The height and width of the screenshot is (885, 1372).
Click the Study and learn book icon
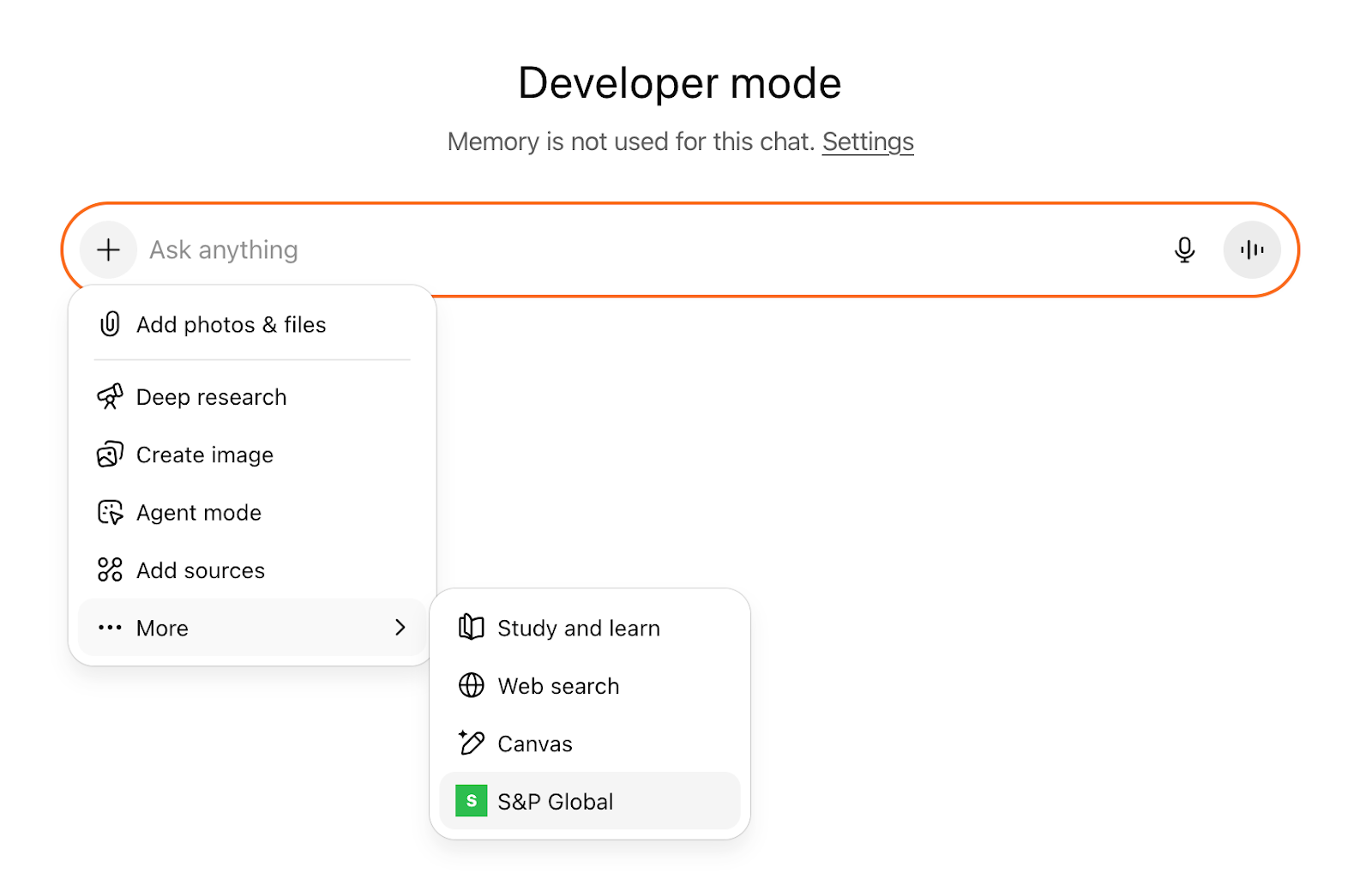[x=471, y=628]
